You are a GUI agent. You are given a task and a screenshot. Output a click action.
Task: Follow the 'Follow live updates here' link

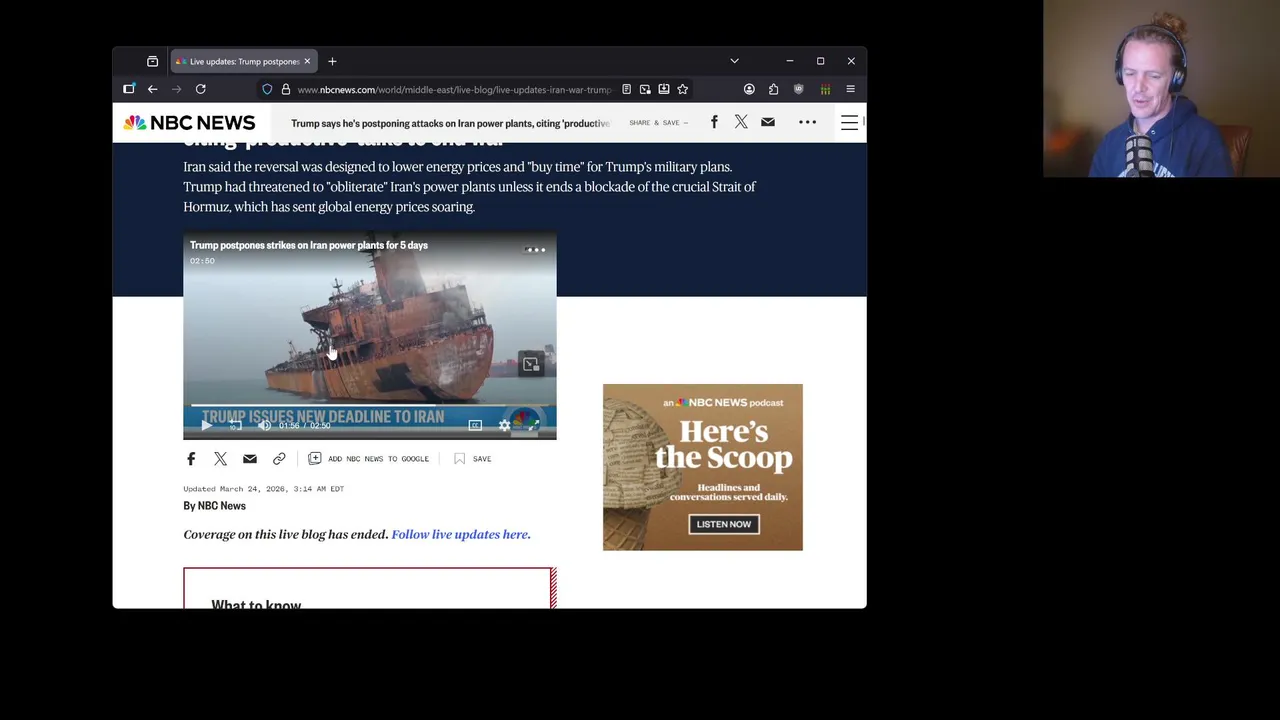pos(461,534)
